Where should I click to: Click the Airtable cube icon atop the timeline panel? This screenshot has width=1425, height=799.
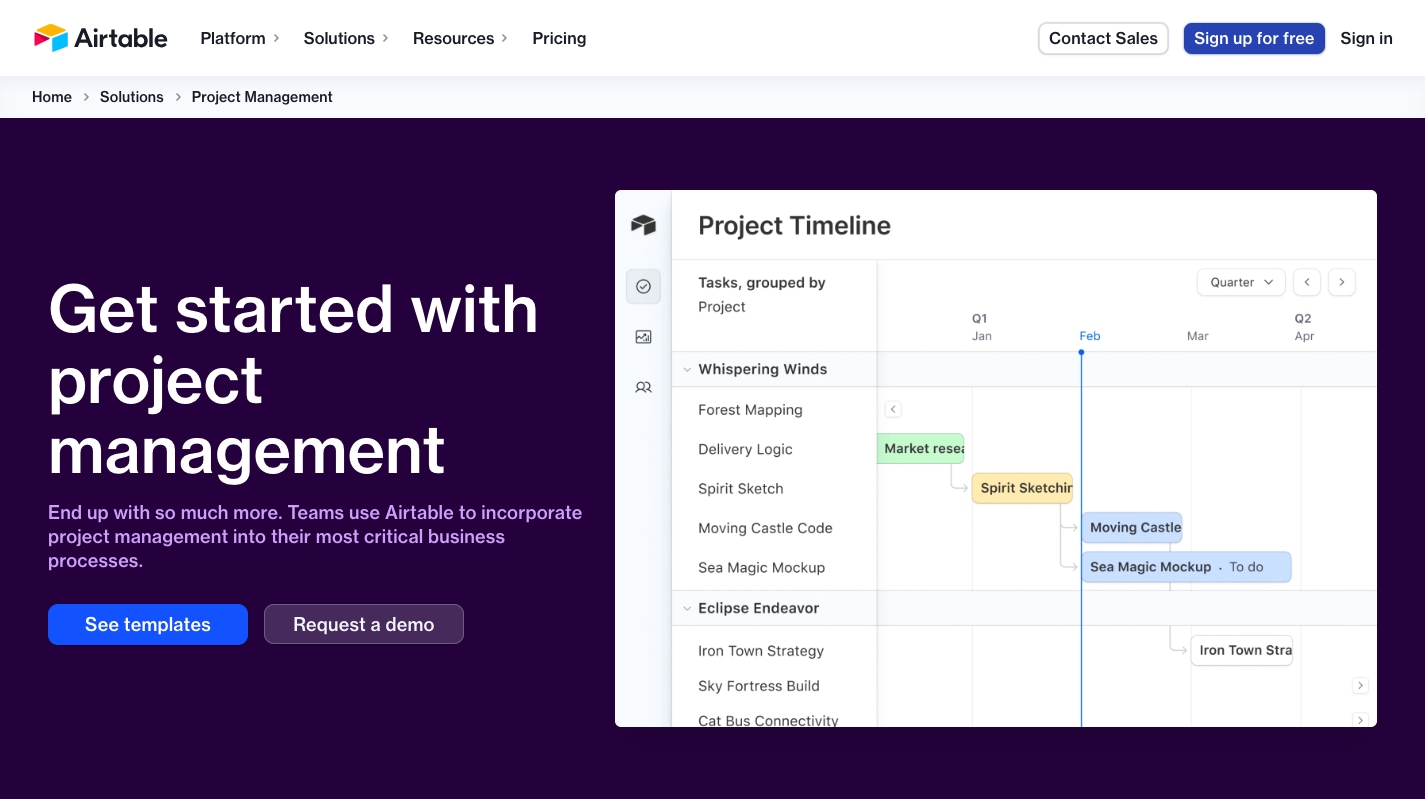643,225
